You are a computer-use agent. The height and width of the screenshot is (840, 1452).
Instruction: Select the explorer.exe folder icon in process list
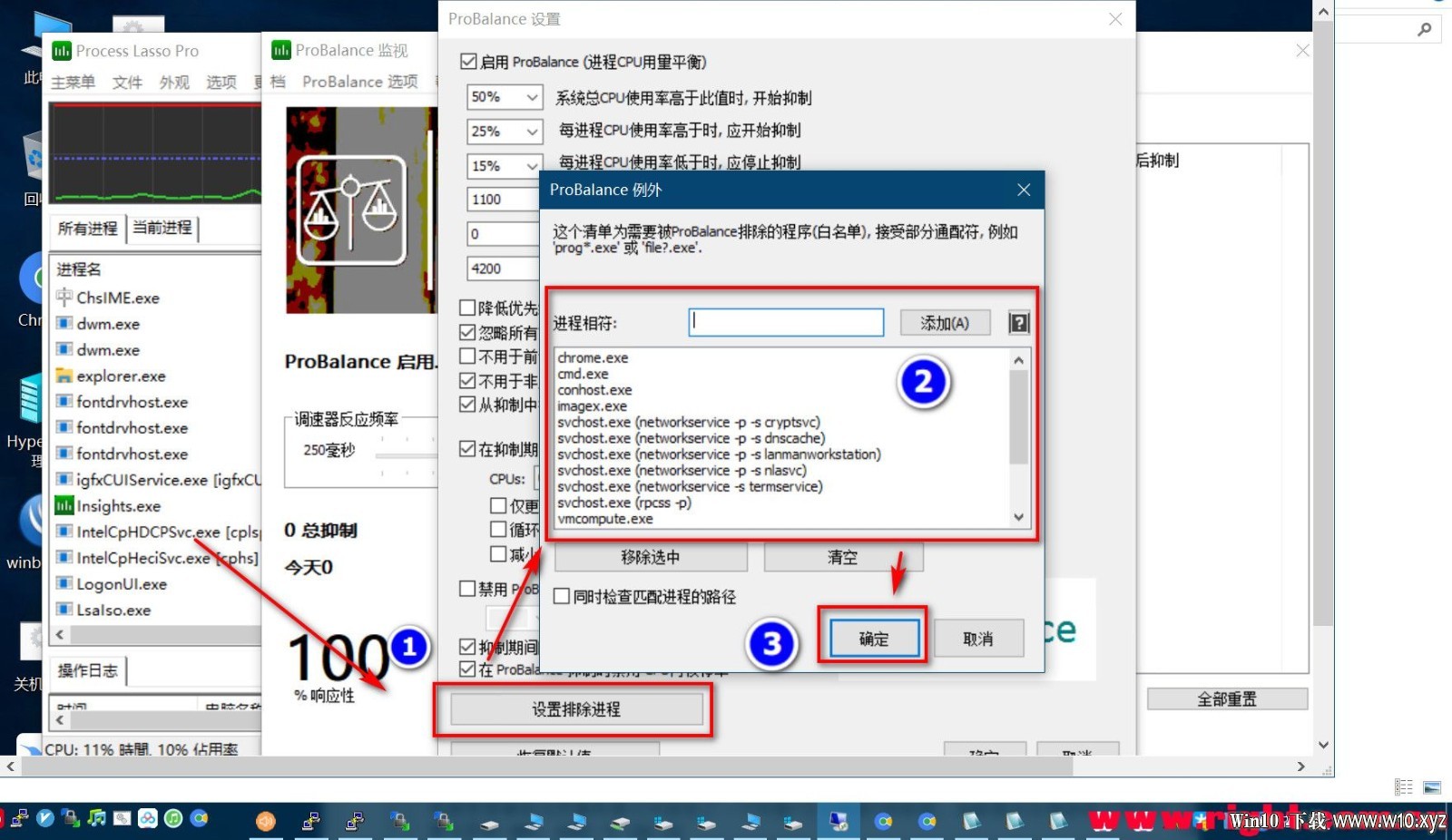(64, 376)
